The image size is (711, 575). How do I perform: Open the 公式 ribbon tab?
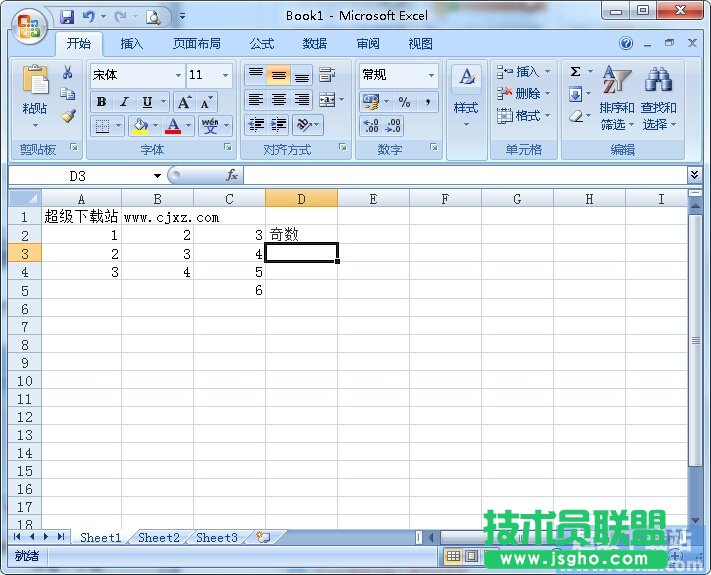point(262,44)
